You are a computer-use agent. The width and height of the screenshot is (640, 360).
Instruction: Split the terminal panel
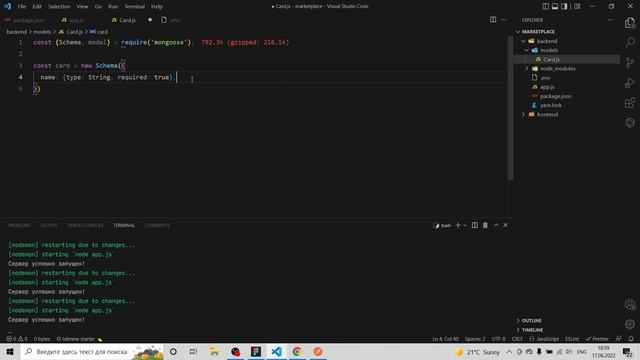(x=475, y=225)
